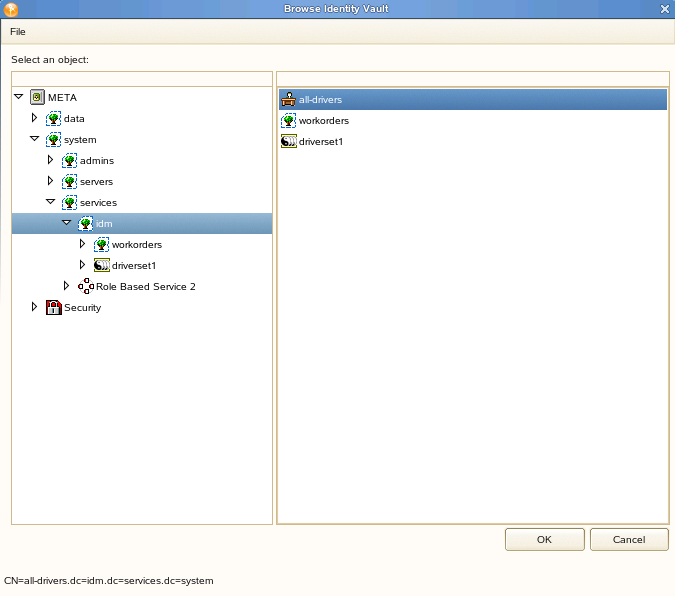Expand the workorders tree node
675x596 pixels.
82,244
